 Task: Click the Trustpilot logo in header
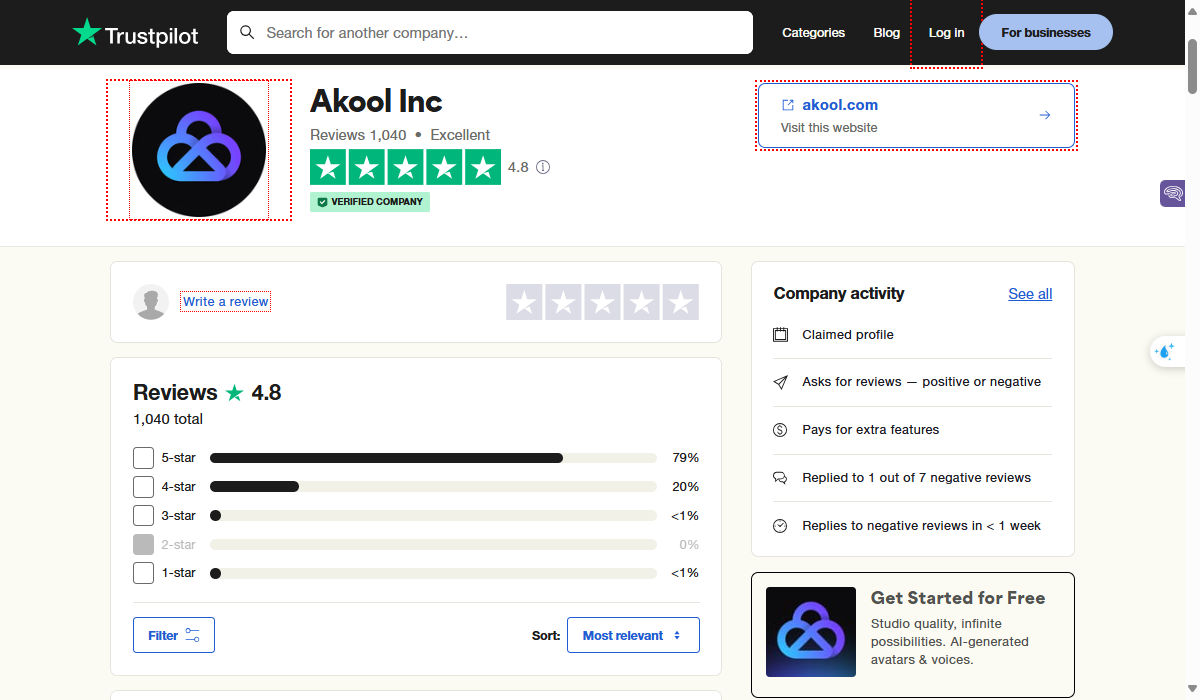tap(135, 33)
